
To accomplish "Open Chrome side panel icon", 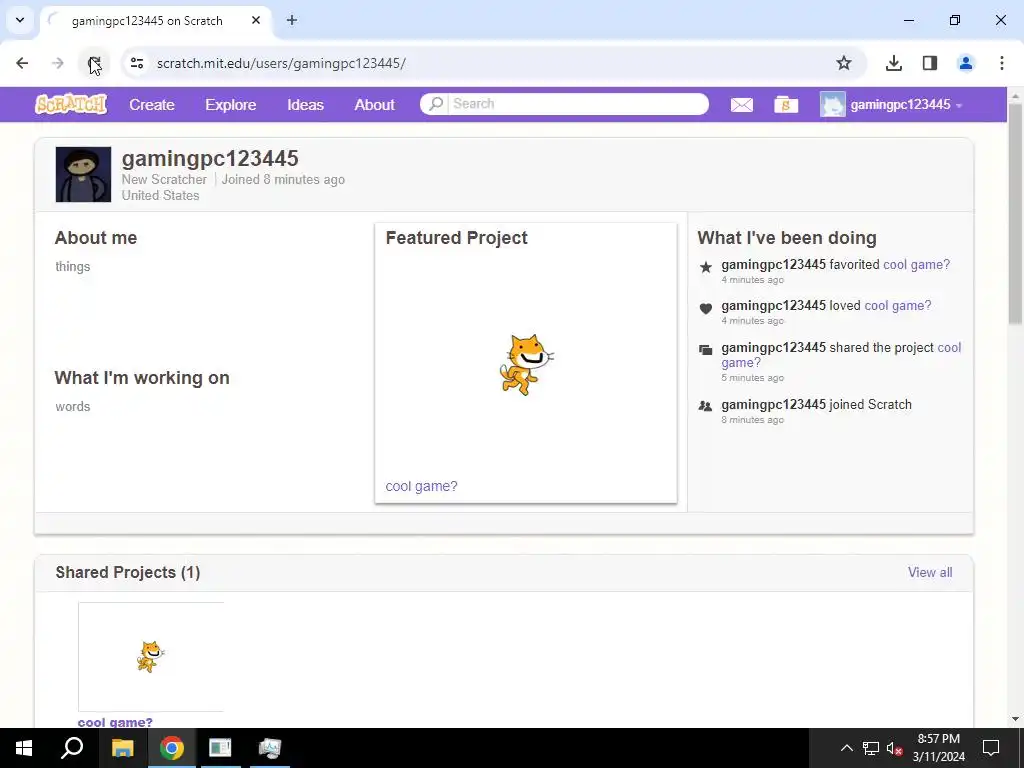I will (929, 63).
